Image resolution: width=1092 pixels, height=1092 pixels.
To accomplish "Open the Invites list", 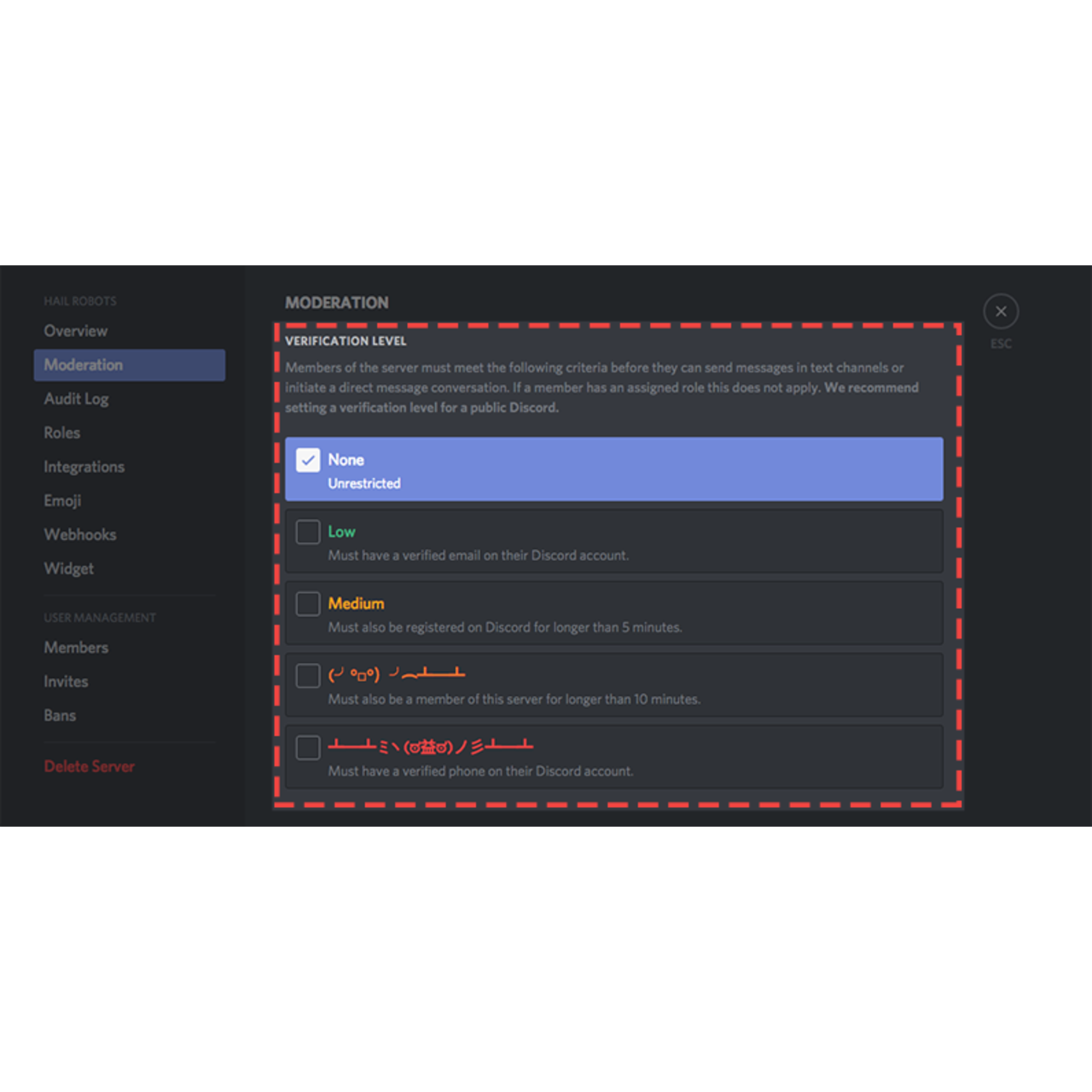I will click(66, 682).
